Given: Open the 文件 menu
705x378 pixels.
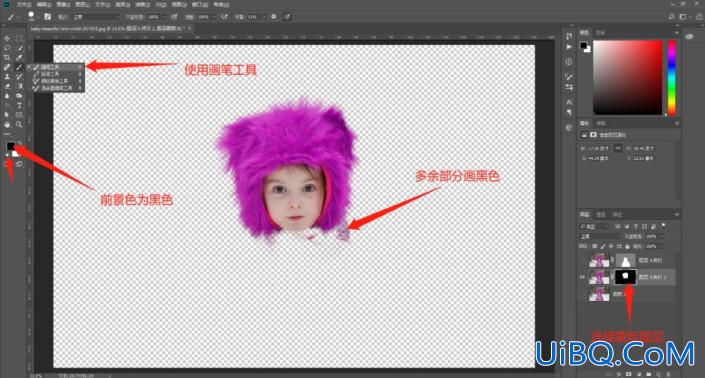Looking at the screenshot, I should point(24,4).
